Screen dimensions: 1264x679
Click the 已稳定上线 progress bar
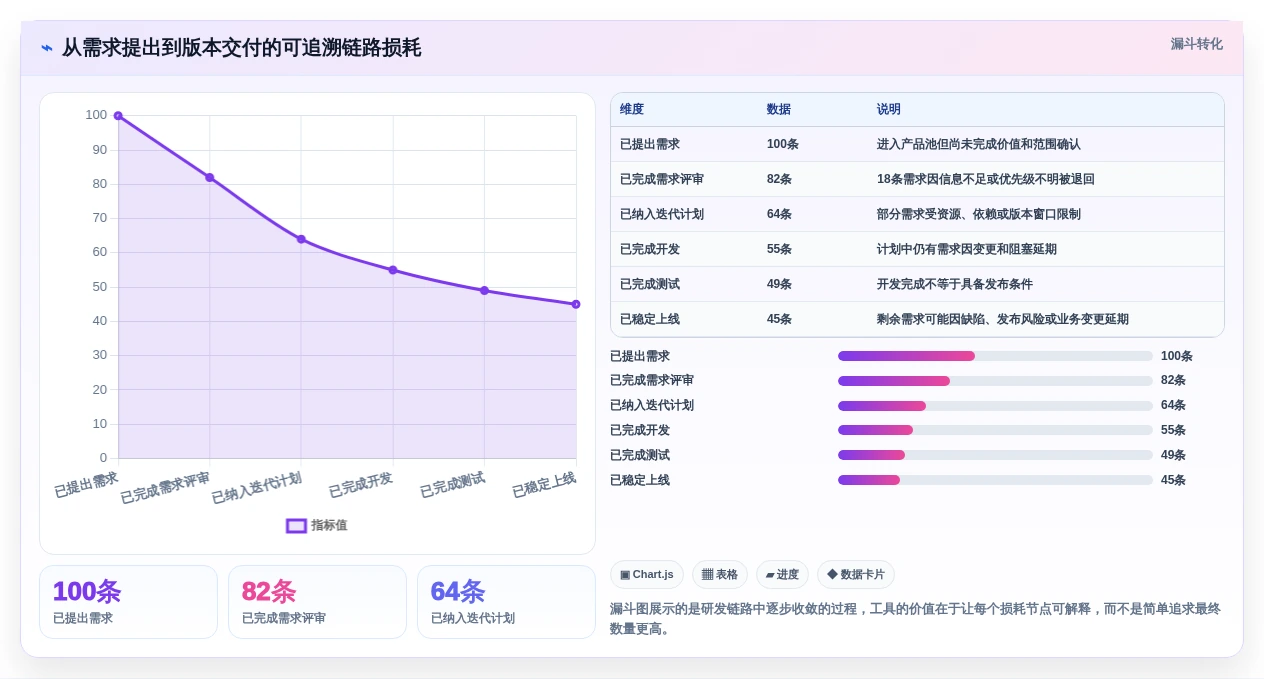(x=995, y=480)
